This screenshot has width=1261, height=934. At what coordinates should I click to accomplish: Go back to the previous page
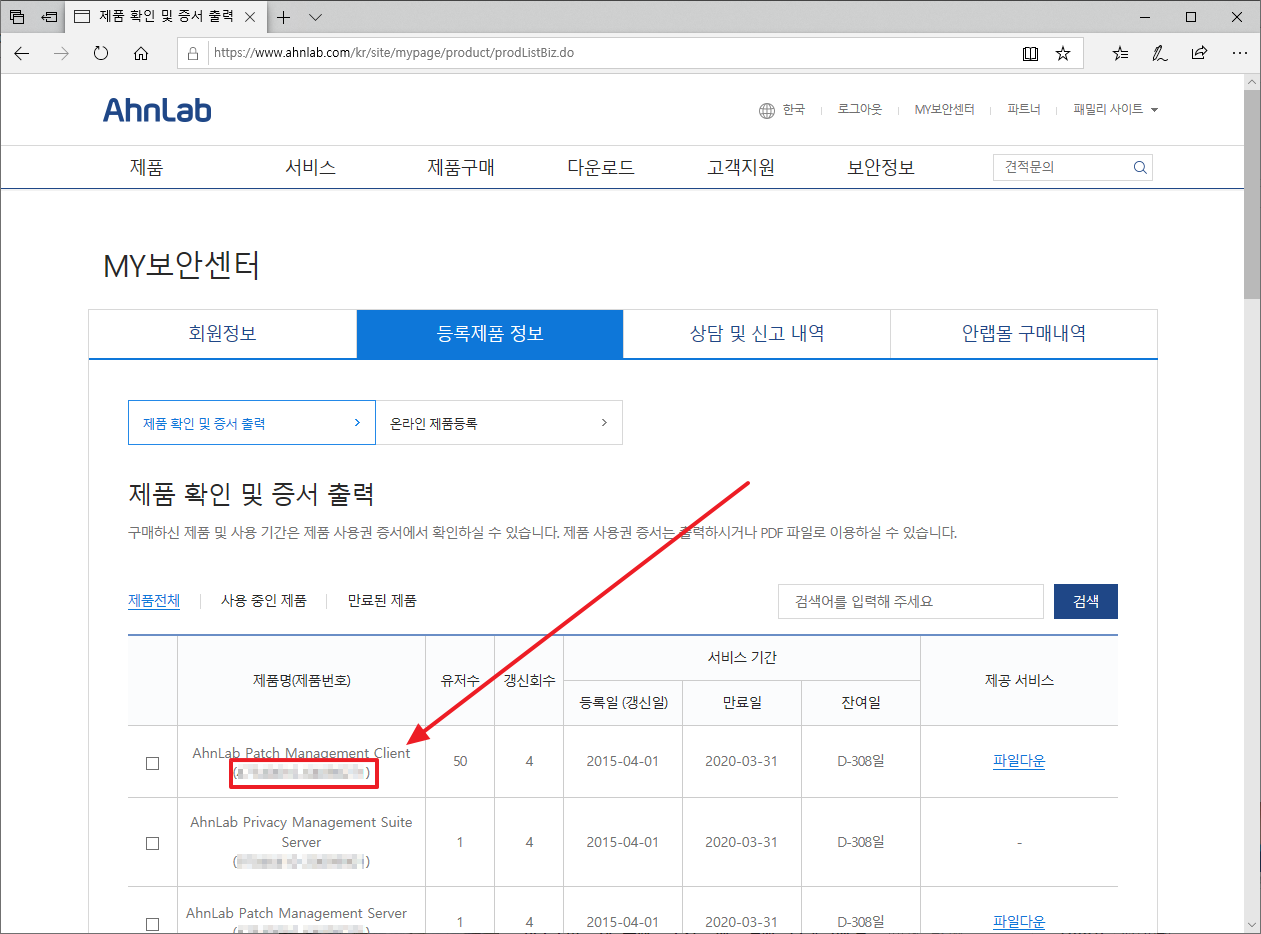coord(22,53)
